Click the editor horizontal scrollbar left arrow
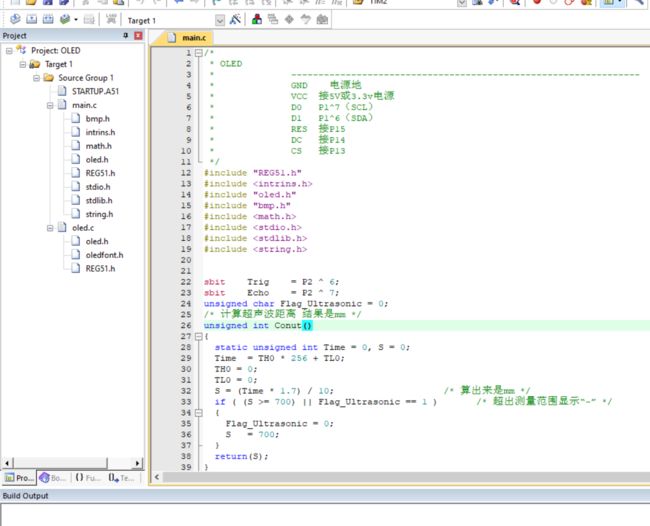 pyautogui.click(x=157, y=477)
